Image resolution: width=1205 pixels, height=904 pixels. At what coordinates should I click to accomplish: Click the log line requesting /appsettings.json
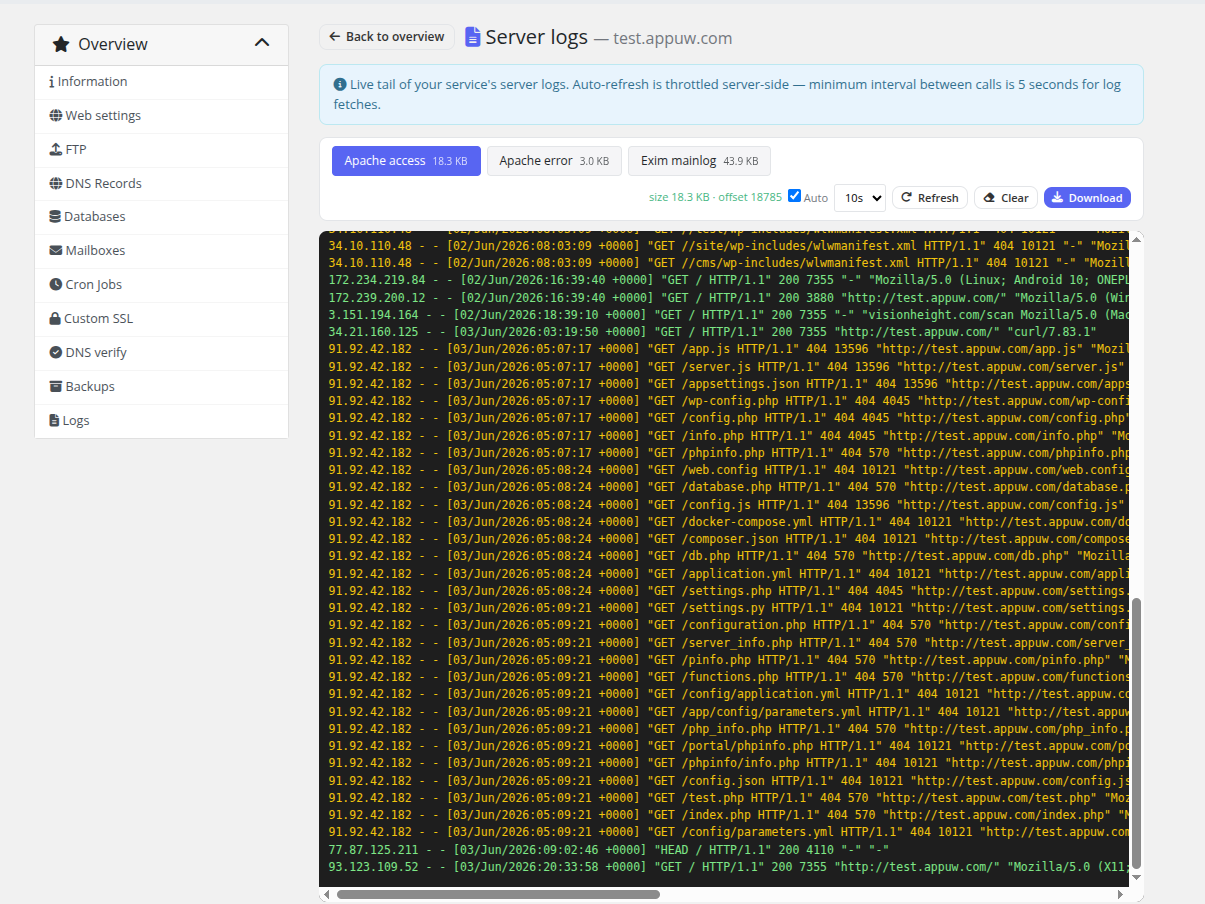[728, 384]
